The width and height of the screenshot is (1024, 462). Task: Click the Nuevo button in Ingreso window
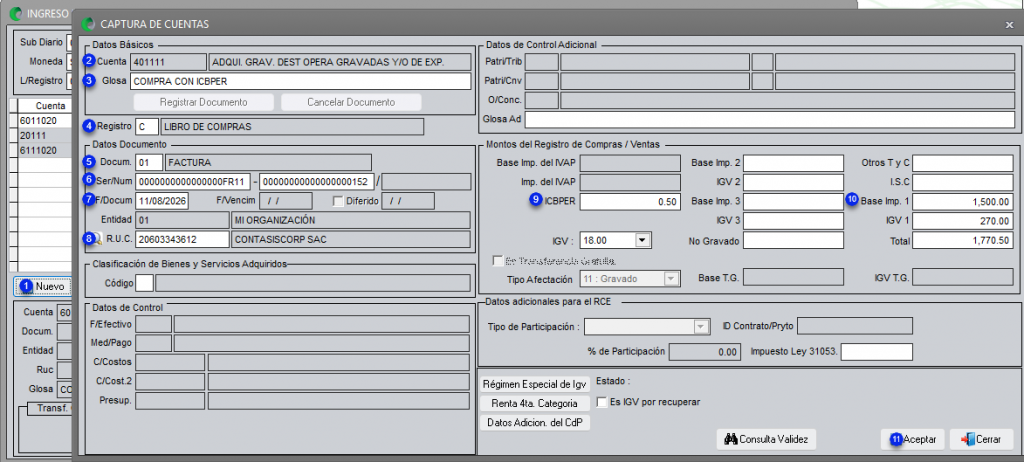point(42,286)
